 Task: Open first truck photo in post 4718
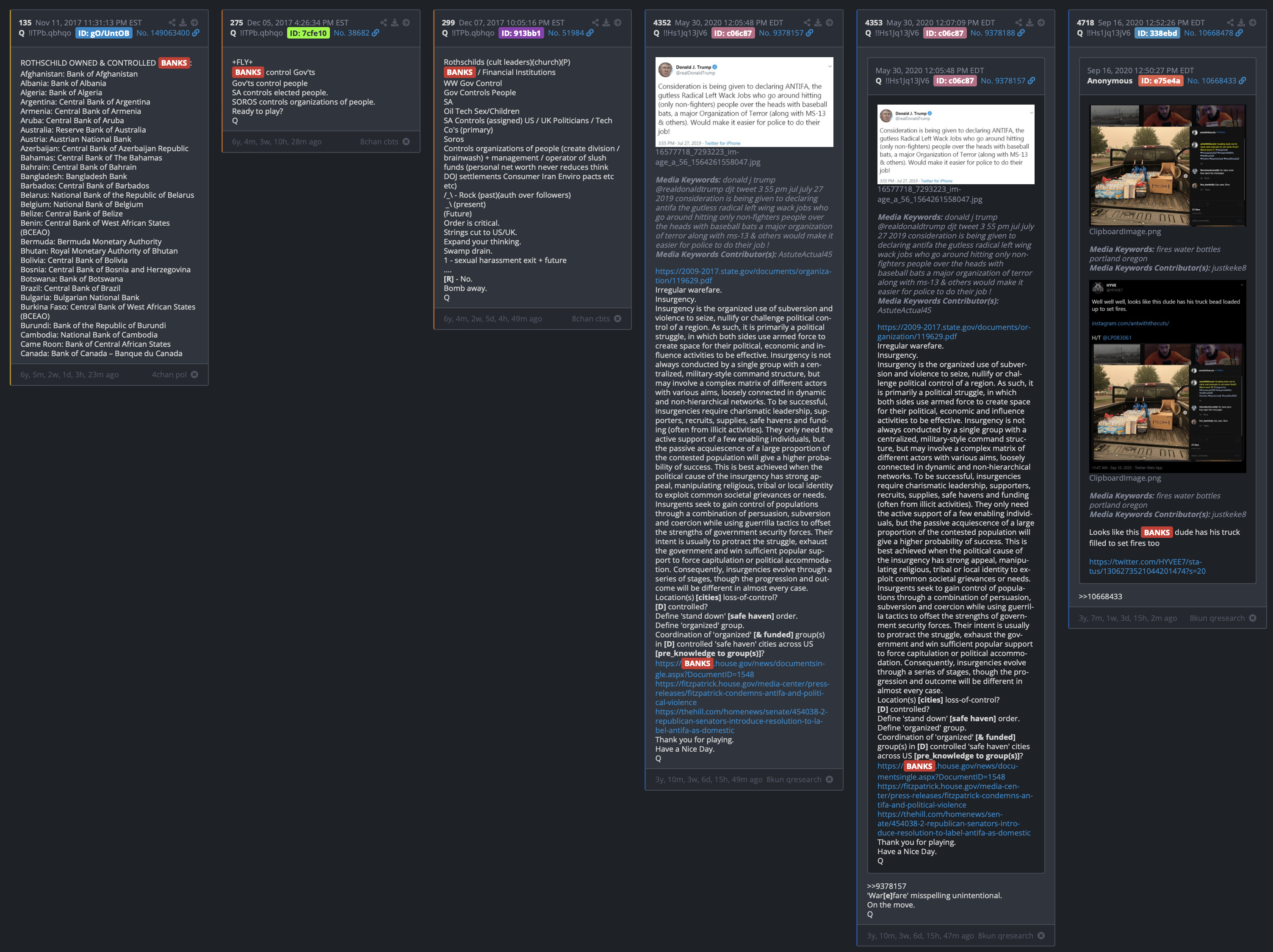[x=1167, y=165]
